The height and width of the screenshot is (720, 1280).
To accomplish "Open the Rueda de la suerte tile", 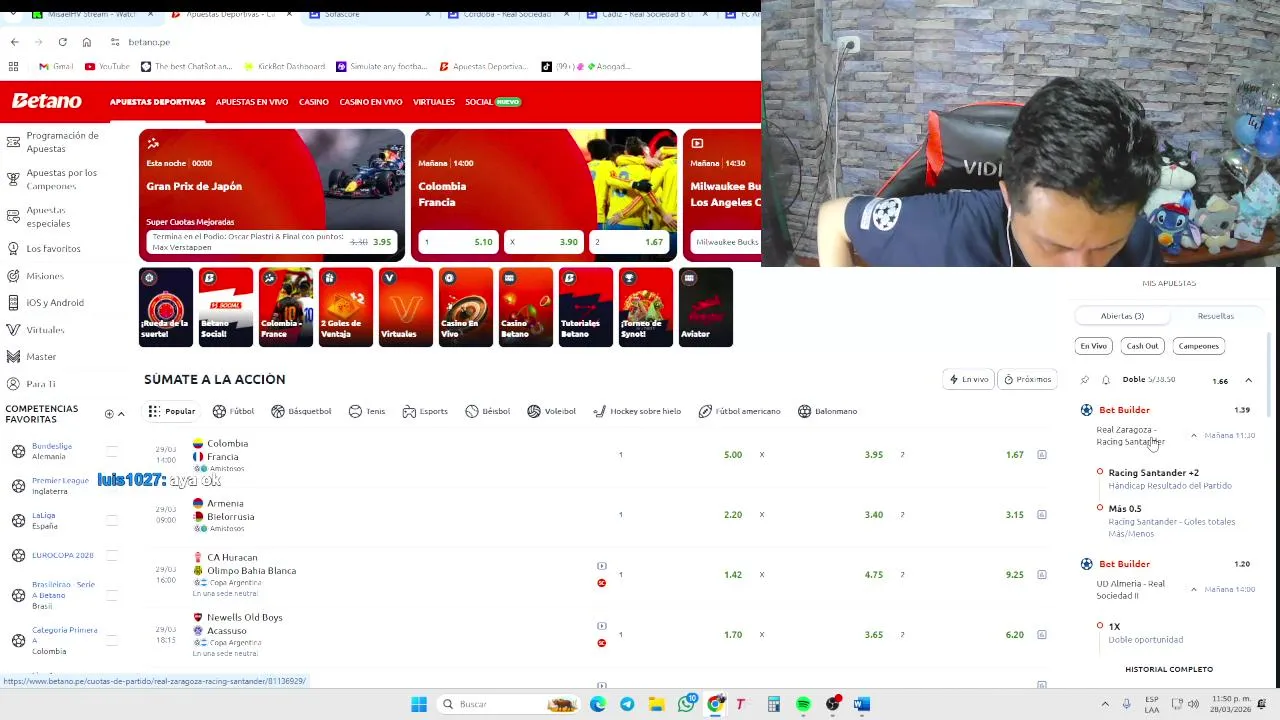I will 165,307.
